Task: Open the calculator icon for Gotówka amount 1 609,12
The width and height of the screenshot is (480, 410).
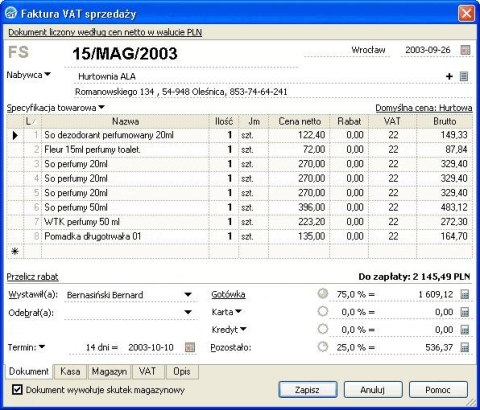Action: pos(465,294)
